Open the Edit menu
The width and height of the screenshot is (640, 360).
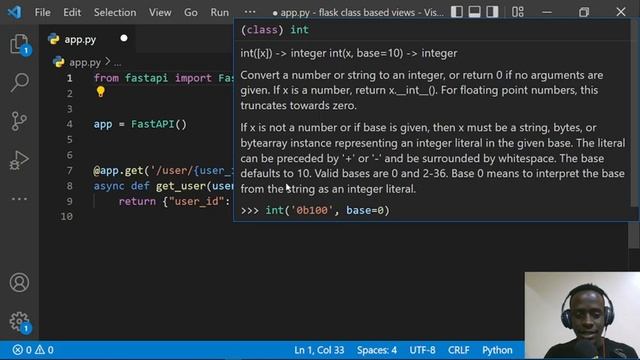pos(72,12)
